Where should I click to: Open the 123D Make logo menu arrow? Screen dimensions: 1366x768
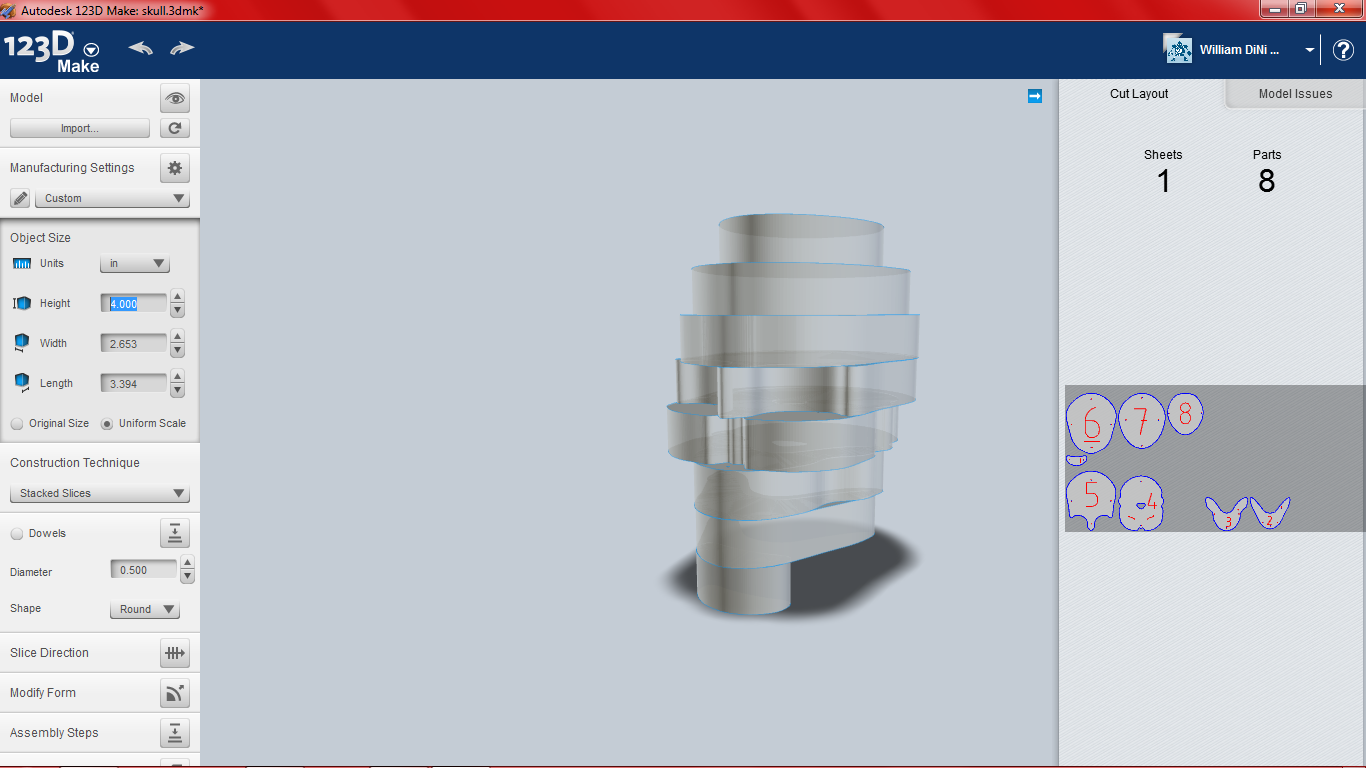click(x=92, y=49)
